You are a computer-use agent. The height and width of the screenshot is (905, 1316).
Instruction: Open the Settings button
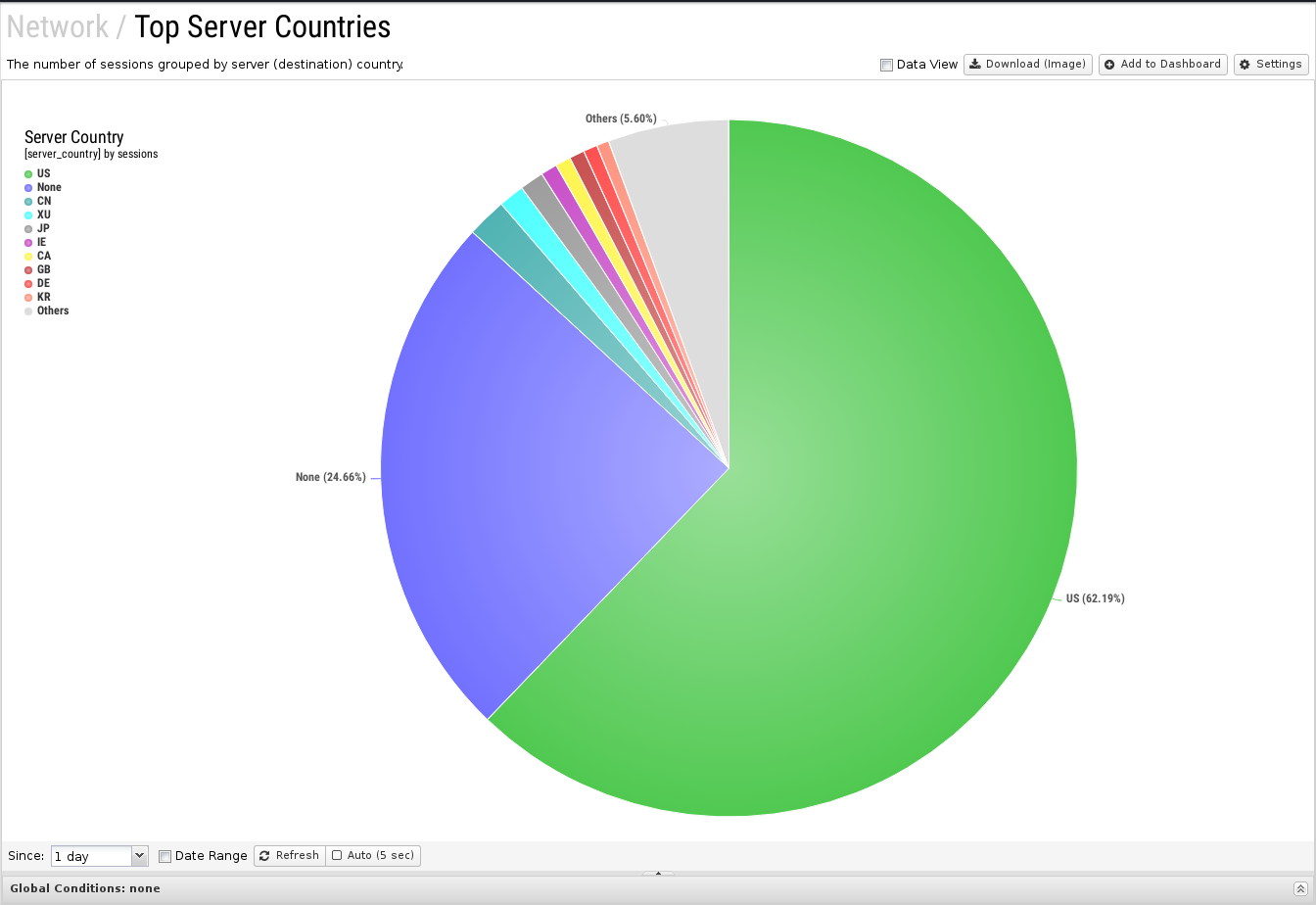point(1271,65)
